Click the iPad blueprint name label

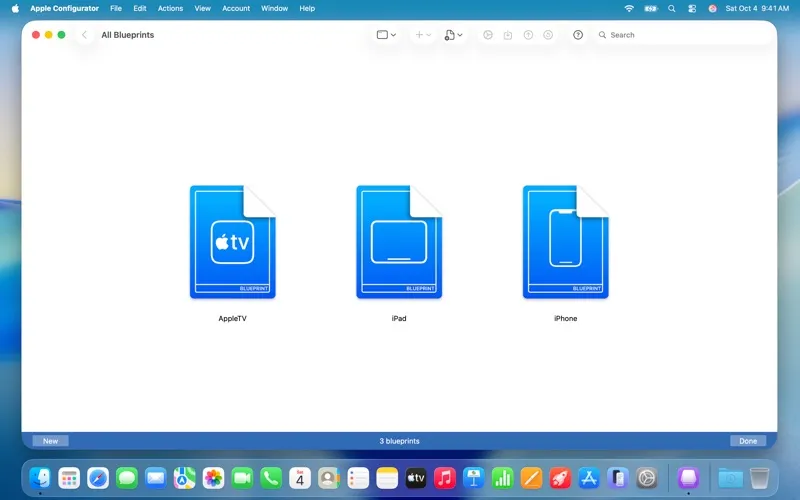tap(399, 318)
